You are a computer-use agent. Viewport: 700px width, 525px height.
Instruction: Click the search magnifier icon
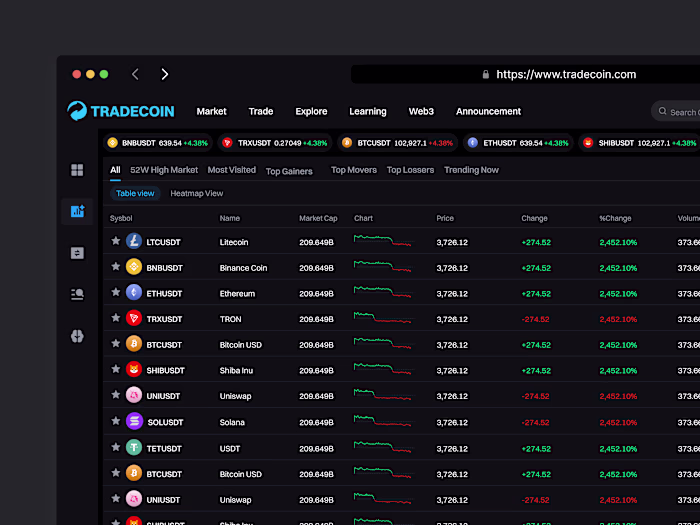(x=662, y=111)
